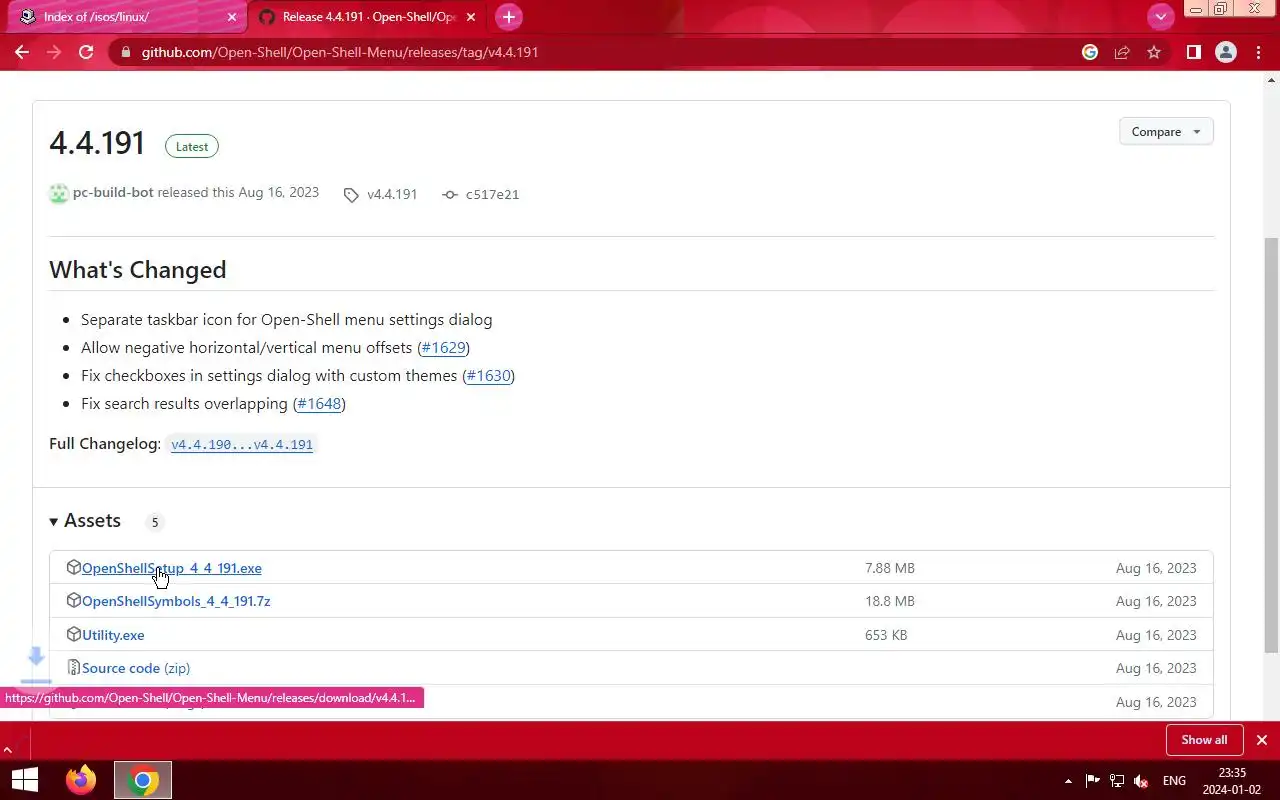Download OpenShellSymbols_4_4_191.7z
The height and width of the screenshot is (800, 1280).
click(176, 601)
